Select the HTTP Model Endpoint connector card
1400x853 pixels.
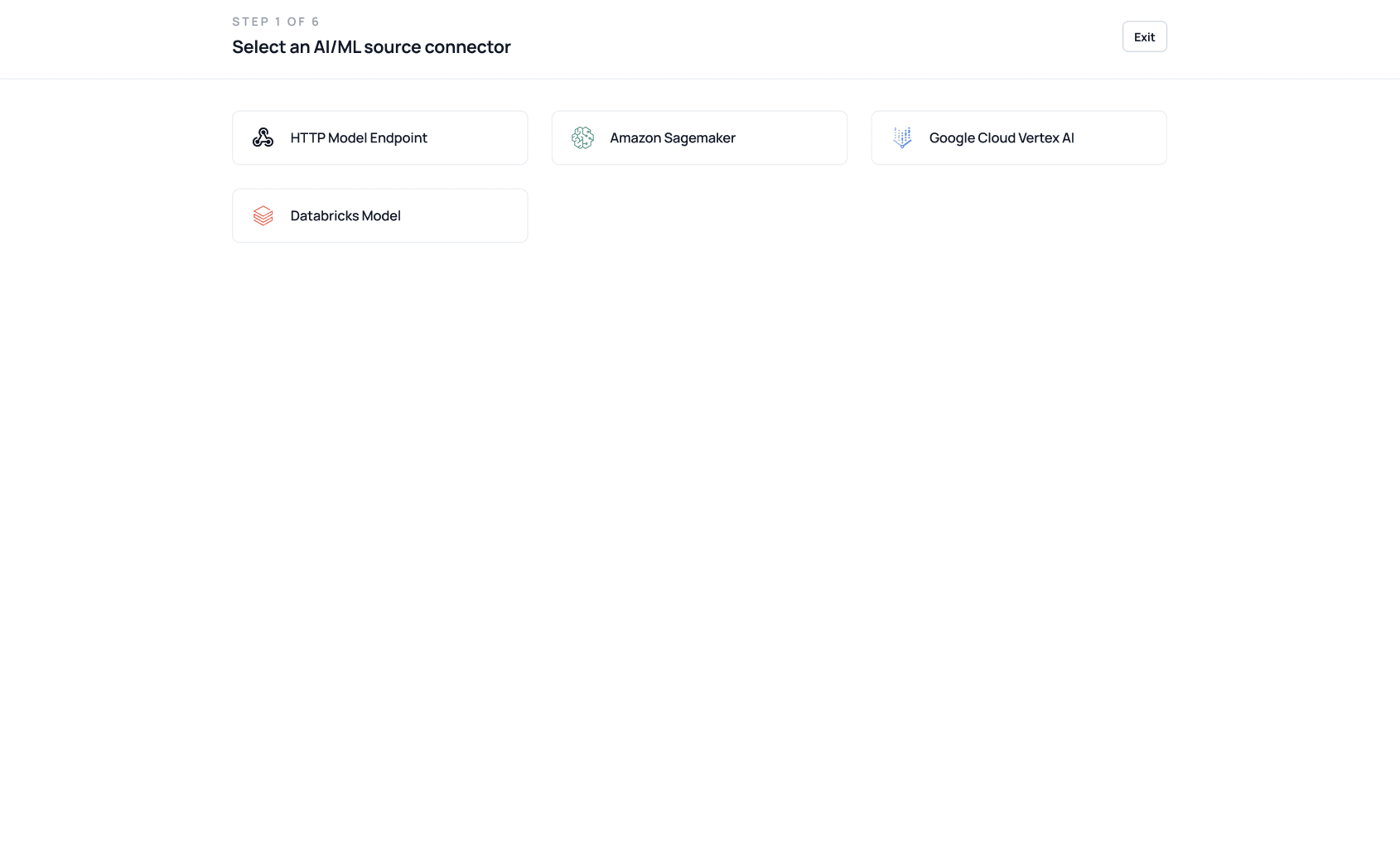pos(380,137)
